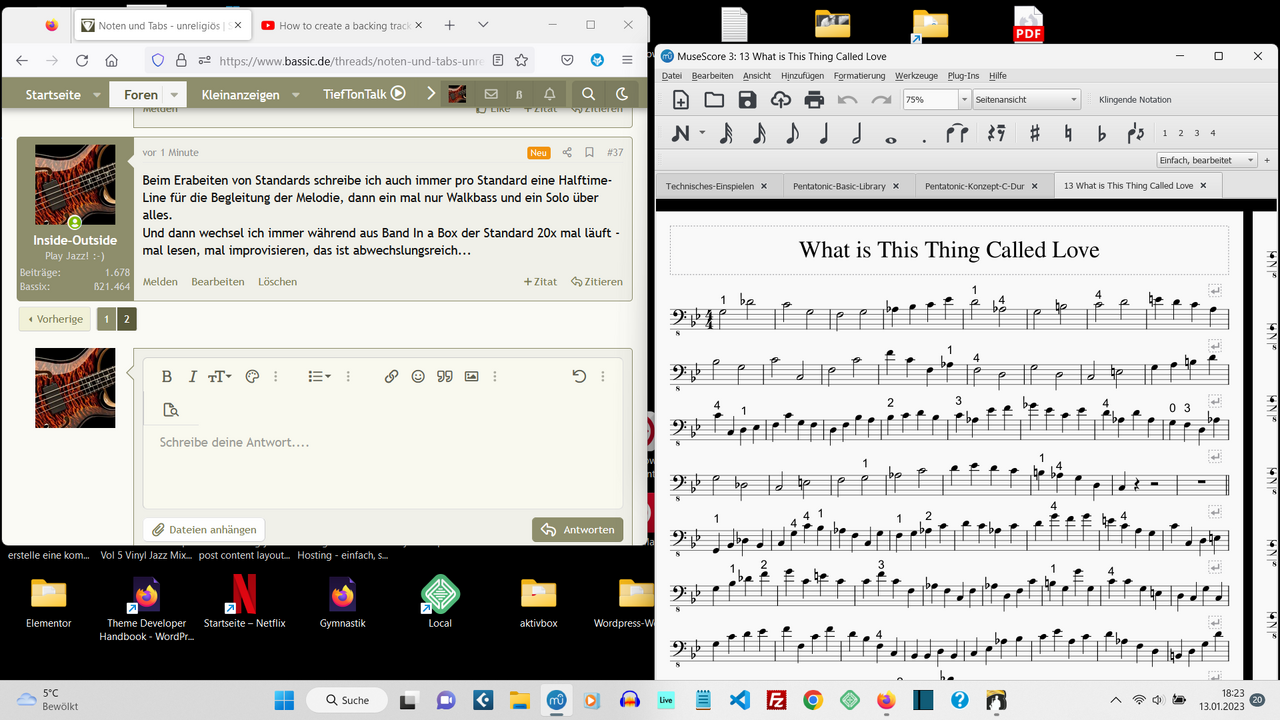Insert a link in the reply editor
The image size is (1280, 720).
point(391,376)
